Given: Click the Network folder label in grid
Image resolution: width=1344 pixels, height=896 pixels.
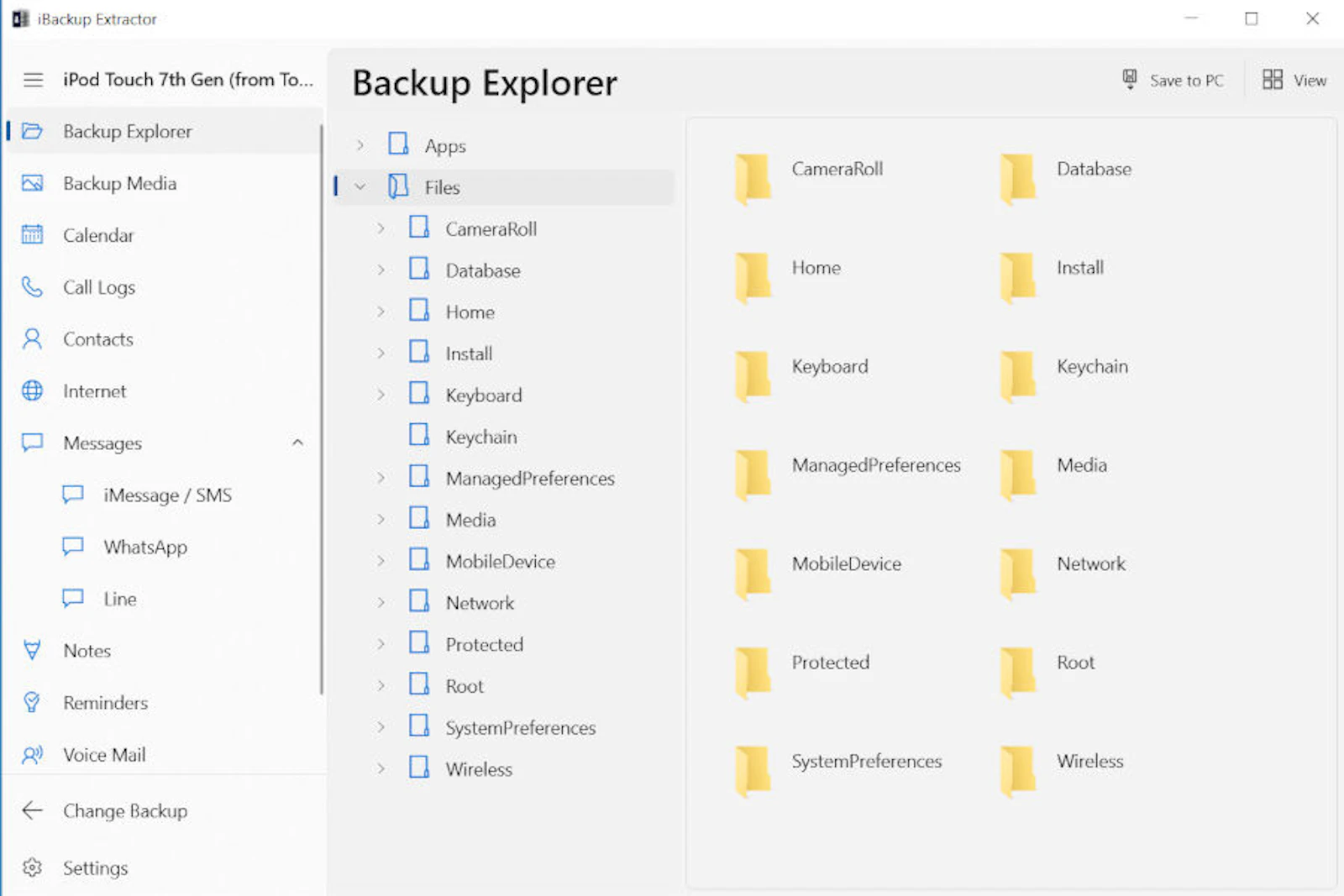Looking at the screenshot, I should [x=1091, y=563].
